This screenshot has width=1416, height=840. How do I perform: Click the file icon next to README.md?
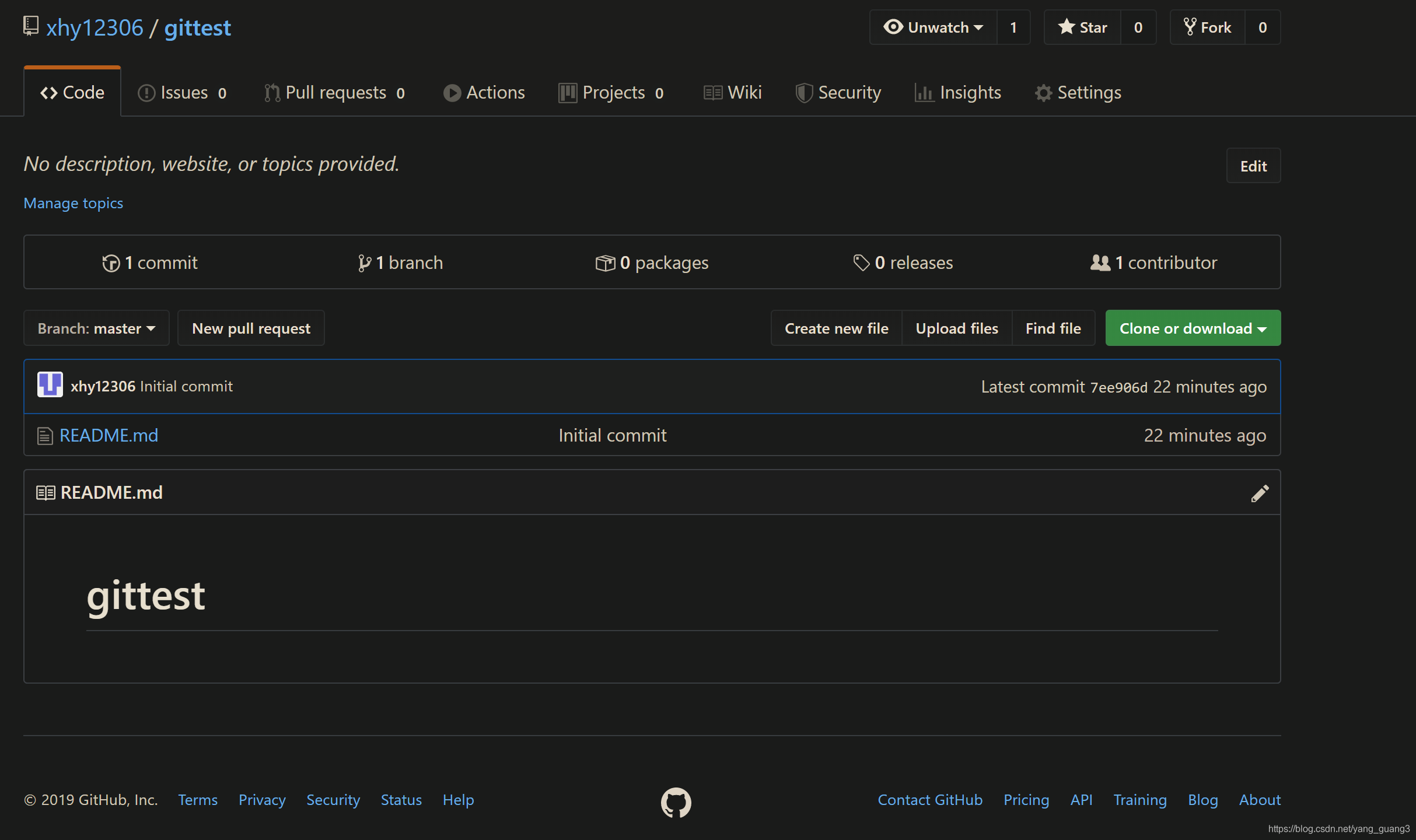45,436
